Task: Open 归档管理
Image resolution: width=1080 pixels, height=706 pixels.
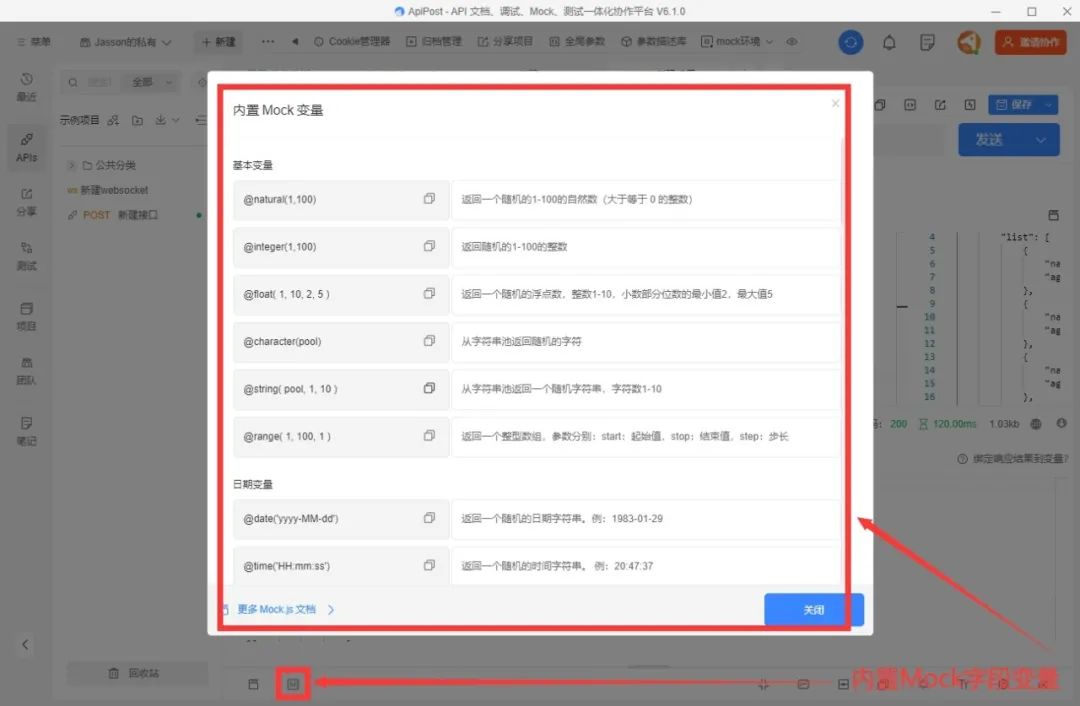Action: (433, 41)
